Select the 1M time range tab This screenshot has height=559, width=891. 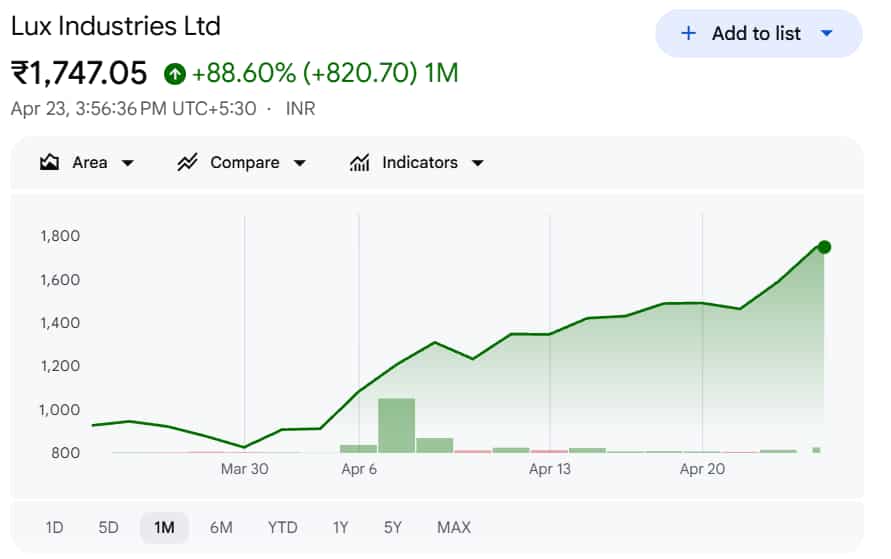point(164,528)
